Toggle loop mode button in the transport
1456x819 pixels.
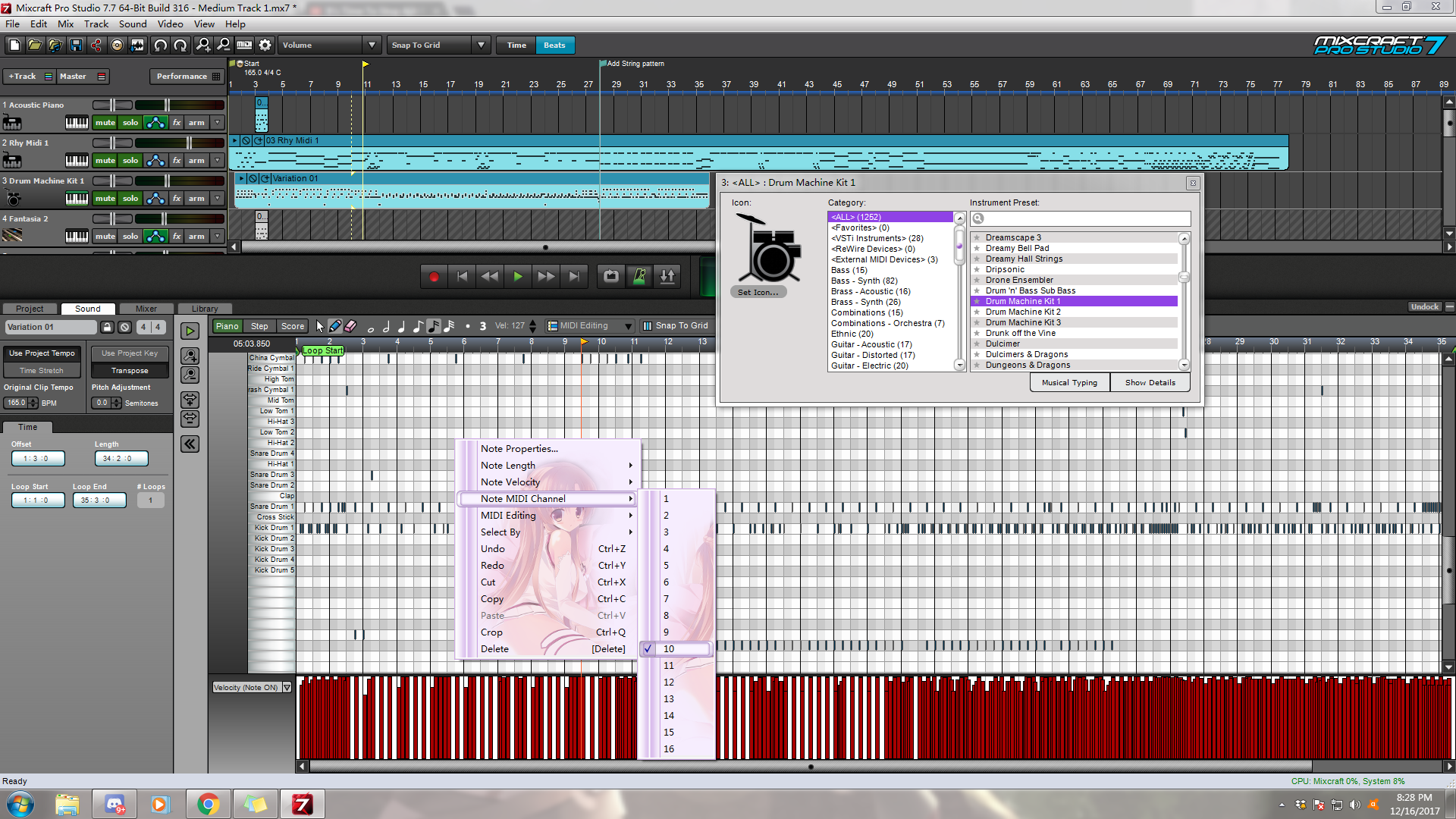pos(611,277)
